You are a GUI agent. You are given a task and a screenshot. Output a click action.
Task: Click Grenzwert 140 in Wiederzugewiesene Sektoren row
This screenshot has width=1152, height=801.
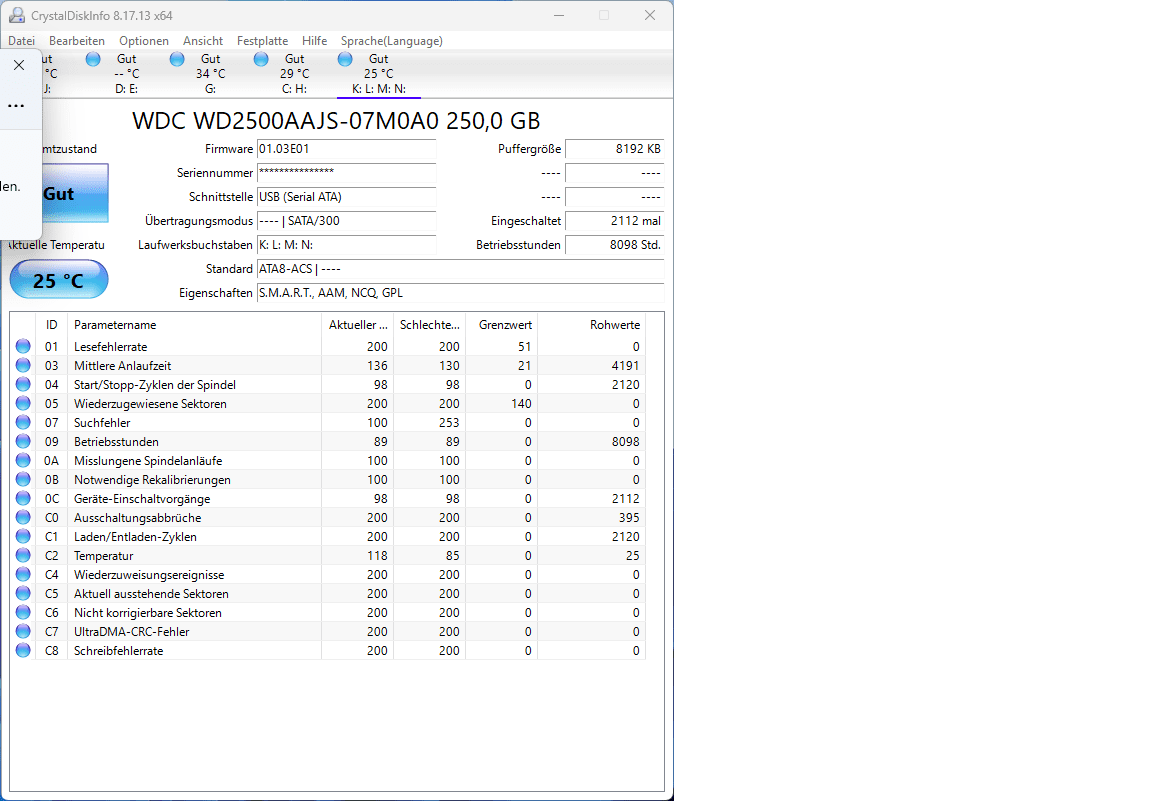point(521,404)
